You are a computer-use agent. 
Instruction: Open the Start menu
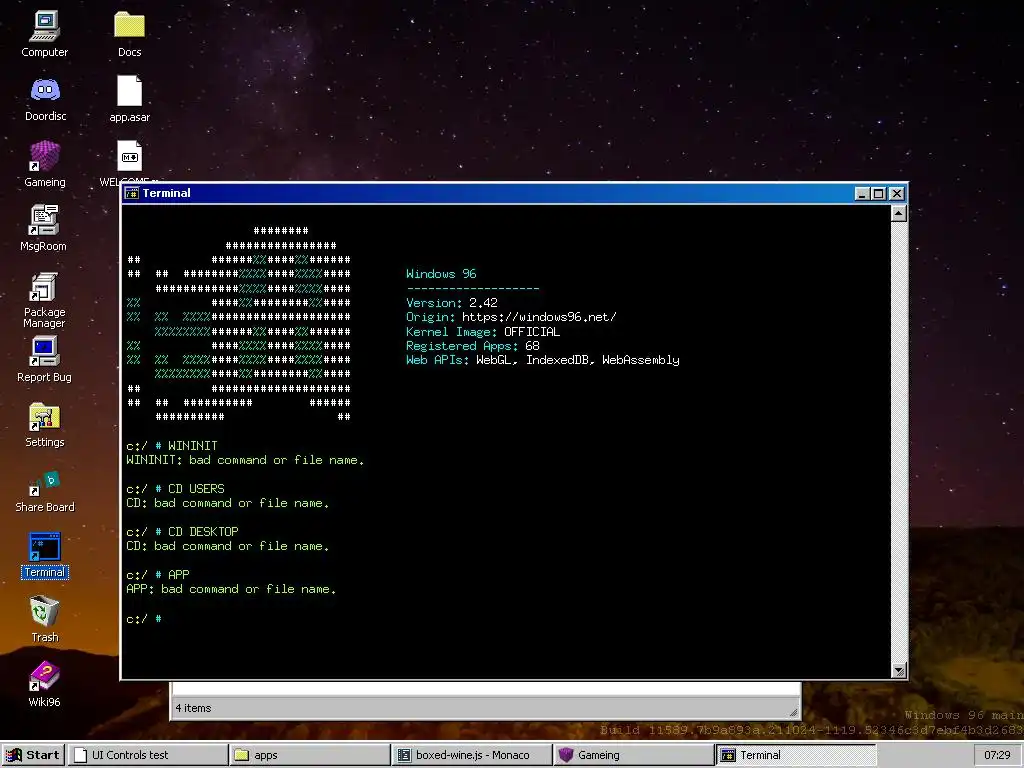click(33, 755)
